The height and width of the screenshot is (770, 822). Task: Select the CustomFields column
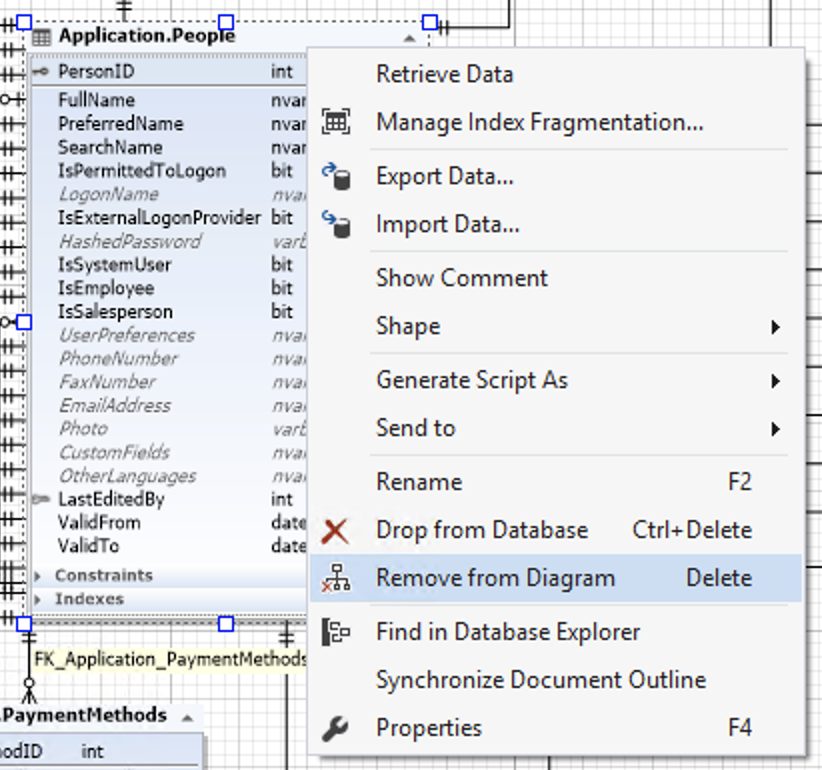pyautogui.click(x=169, y=452)
